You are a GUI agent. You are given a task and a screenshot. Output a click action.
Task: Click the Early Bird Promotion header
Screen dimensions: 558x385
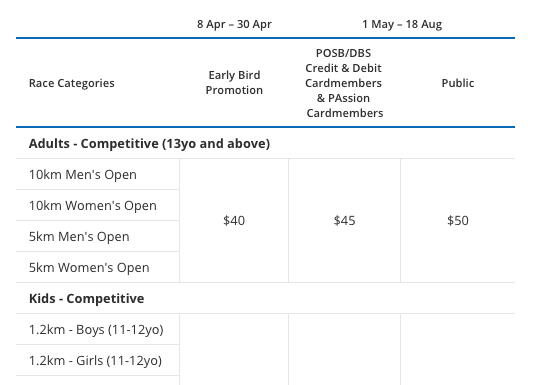[234, 83]
